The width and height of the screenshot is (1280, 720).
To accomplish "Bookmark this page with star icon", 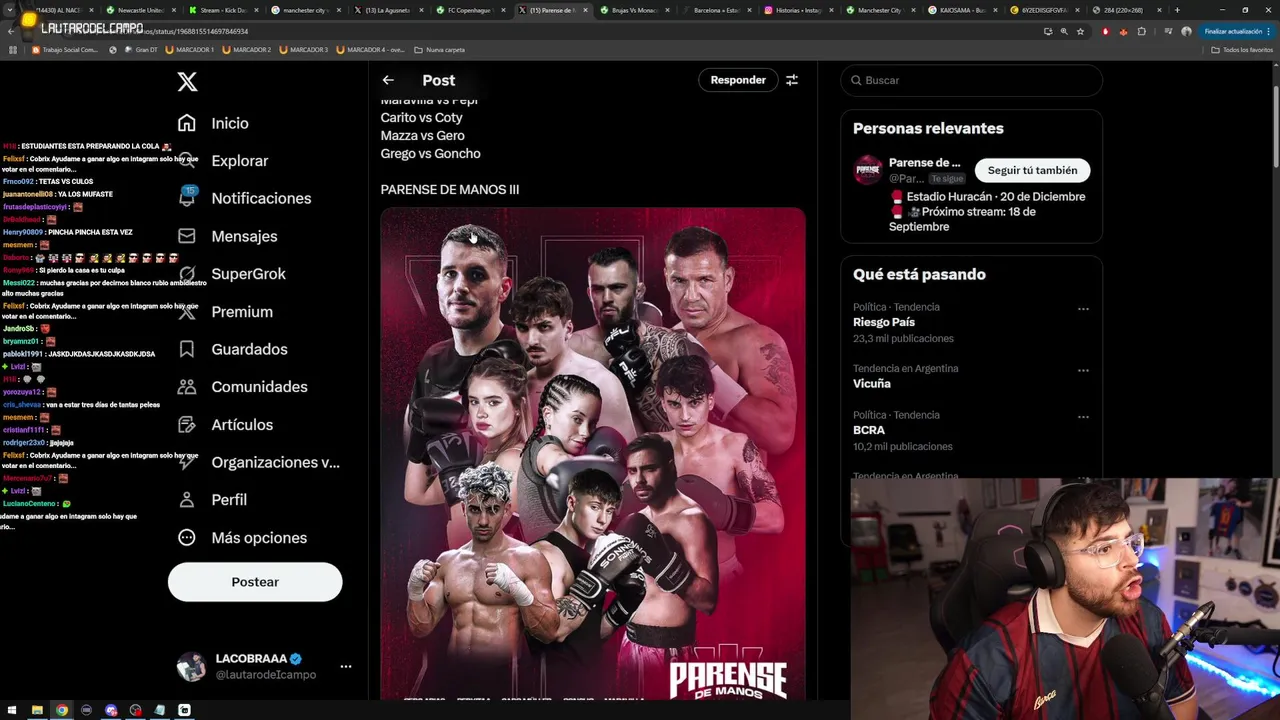I will 1080,31.
